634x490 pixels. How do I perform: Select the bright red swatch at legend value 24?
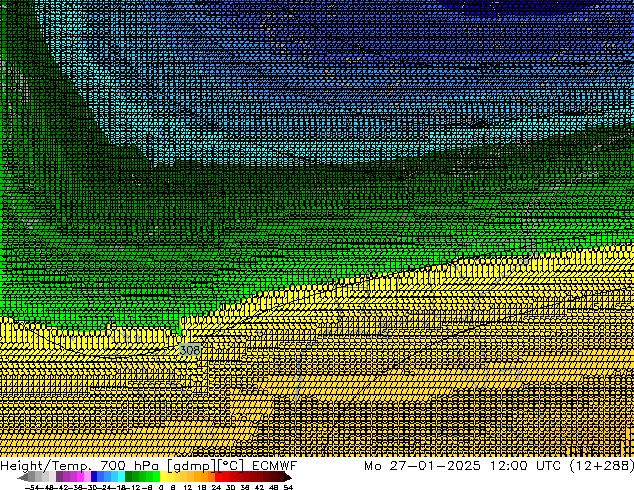(x=218, y=477)
